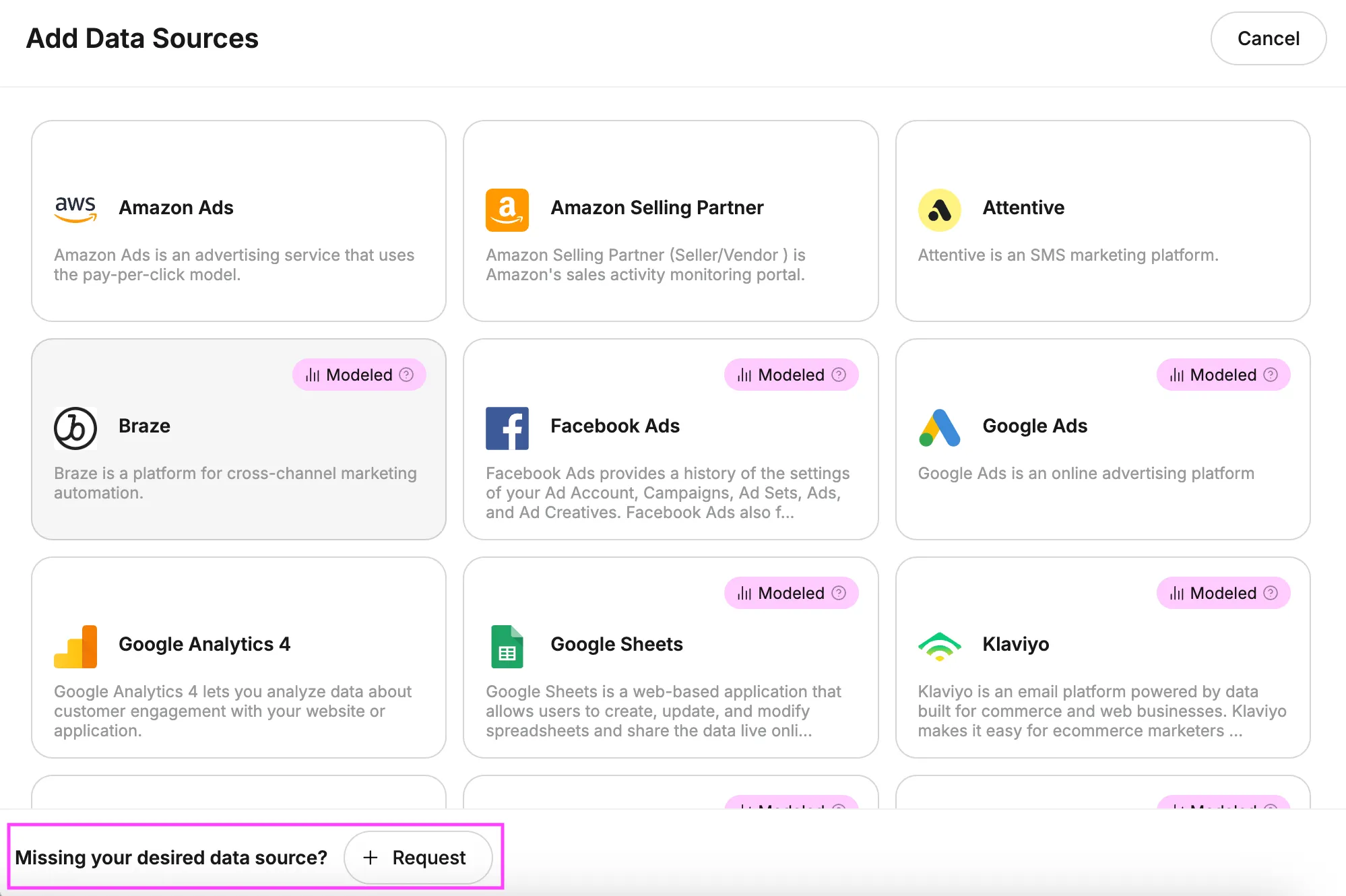1346x896 pixels.
Task: Click the Modeled chart icon on Braze card
Action: [x=312, y=375]
